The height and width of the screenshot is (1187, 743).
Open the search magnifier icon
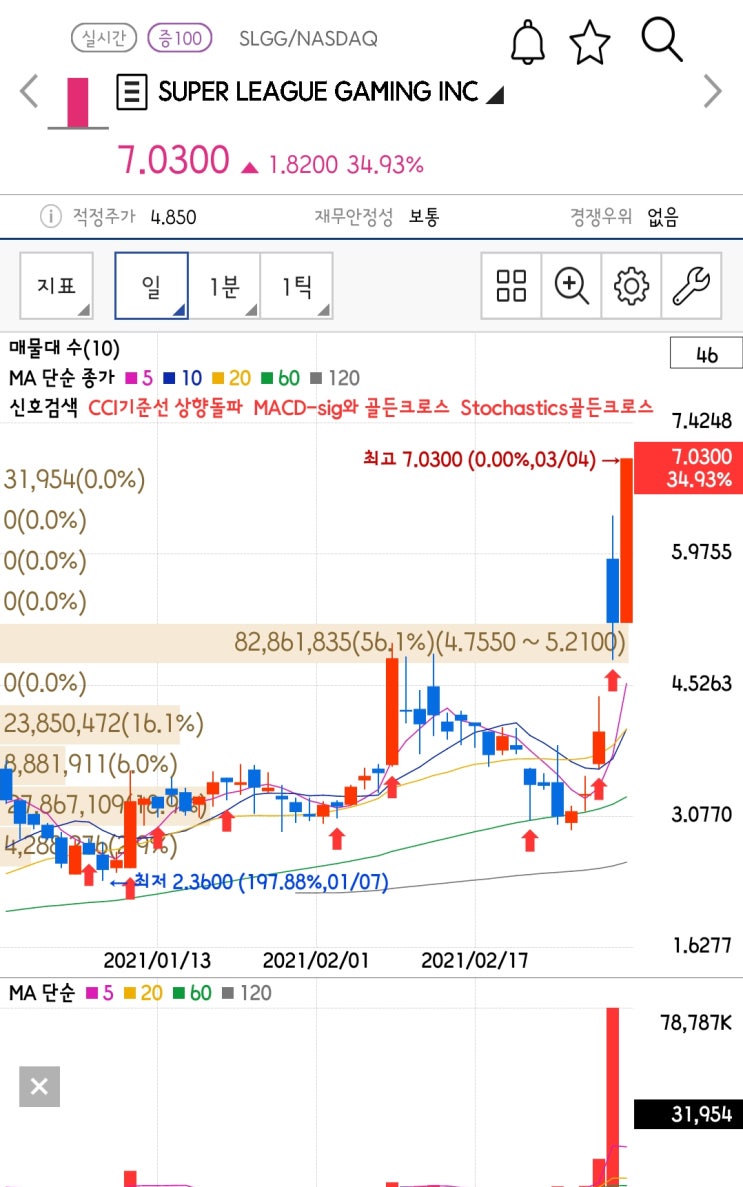tap(662, 40)
